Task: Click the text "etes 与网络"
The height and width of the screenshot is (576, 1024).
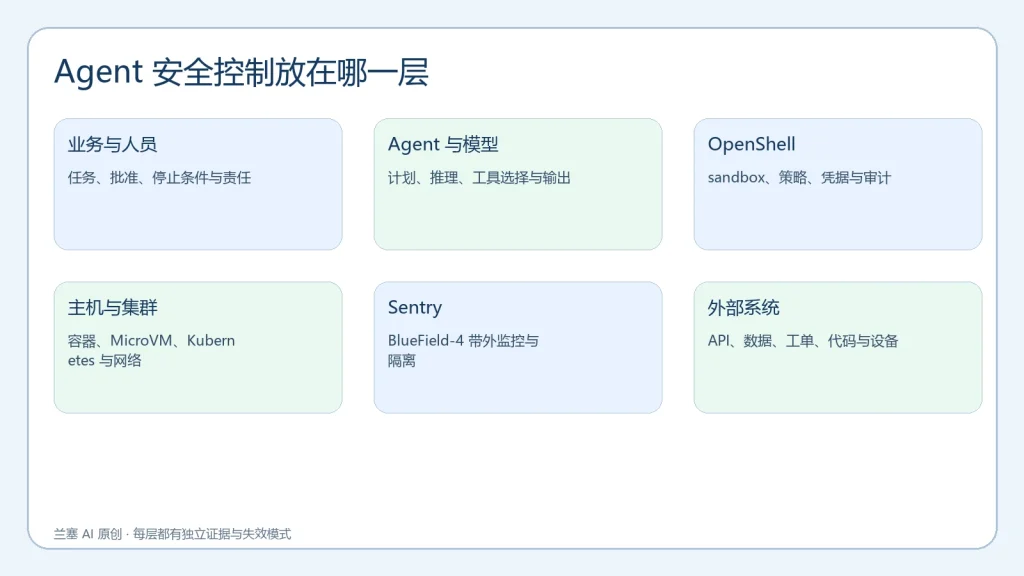Action: 104,360
